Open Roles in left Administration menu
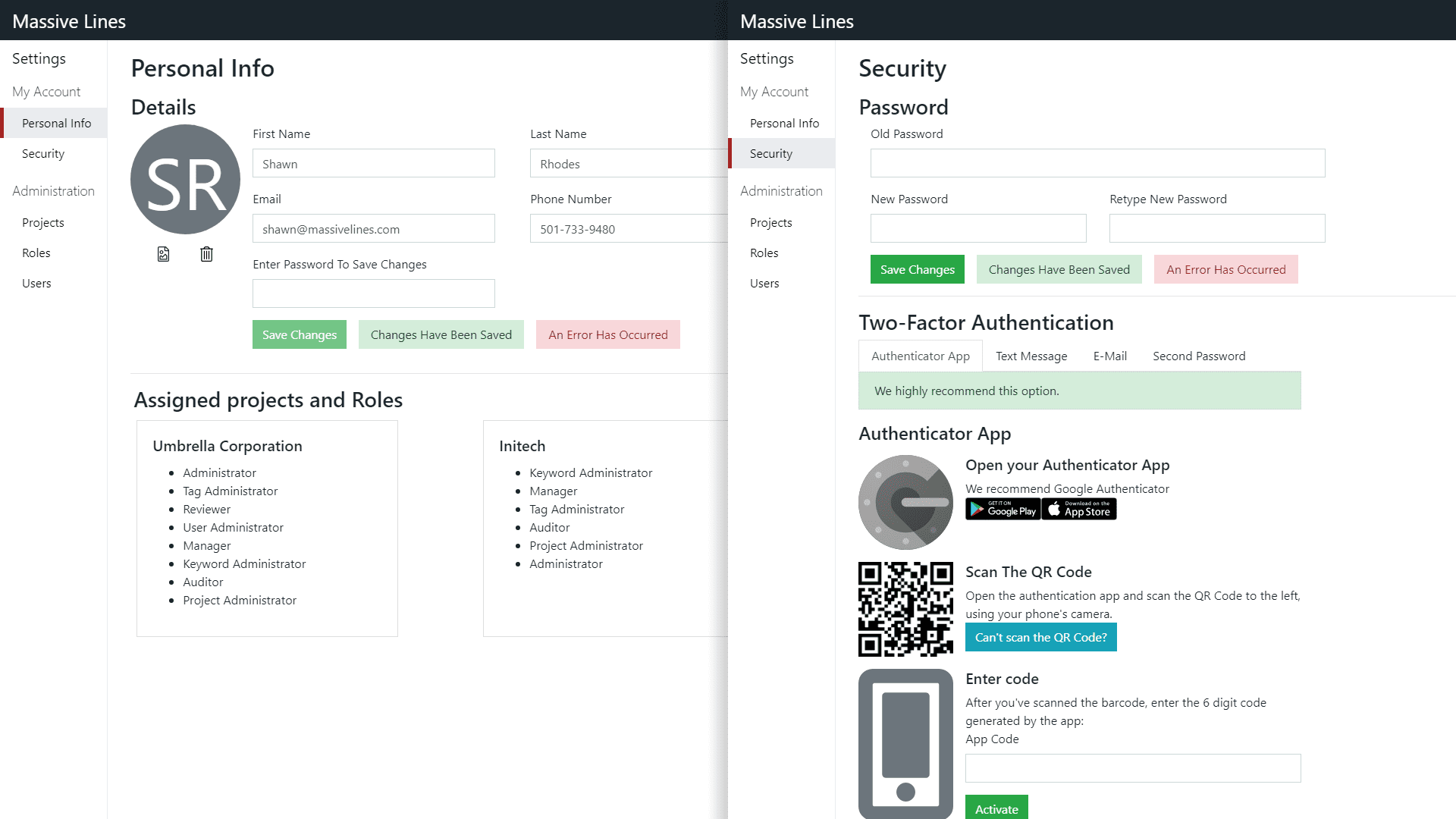1456x819 pixels. [36, 253]
